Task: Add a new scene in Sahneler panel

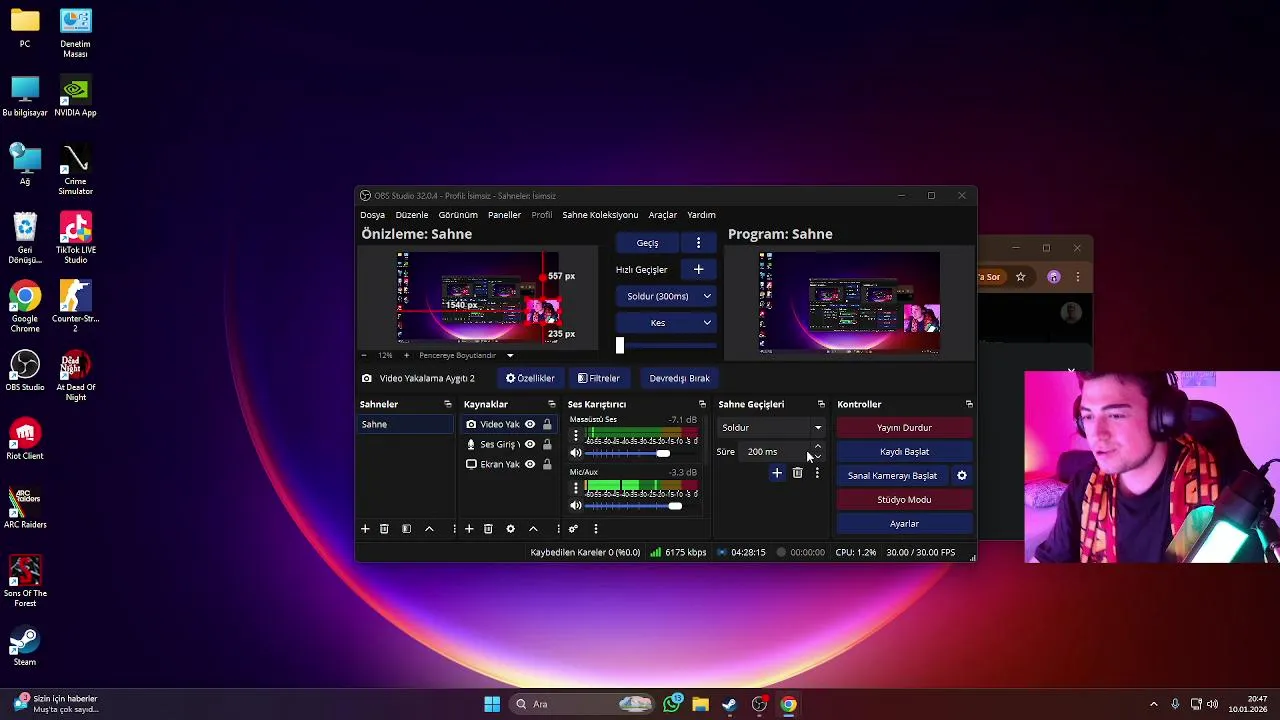Action: [x=365, y=529]
